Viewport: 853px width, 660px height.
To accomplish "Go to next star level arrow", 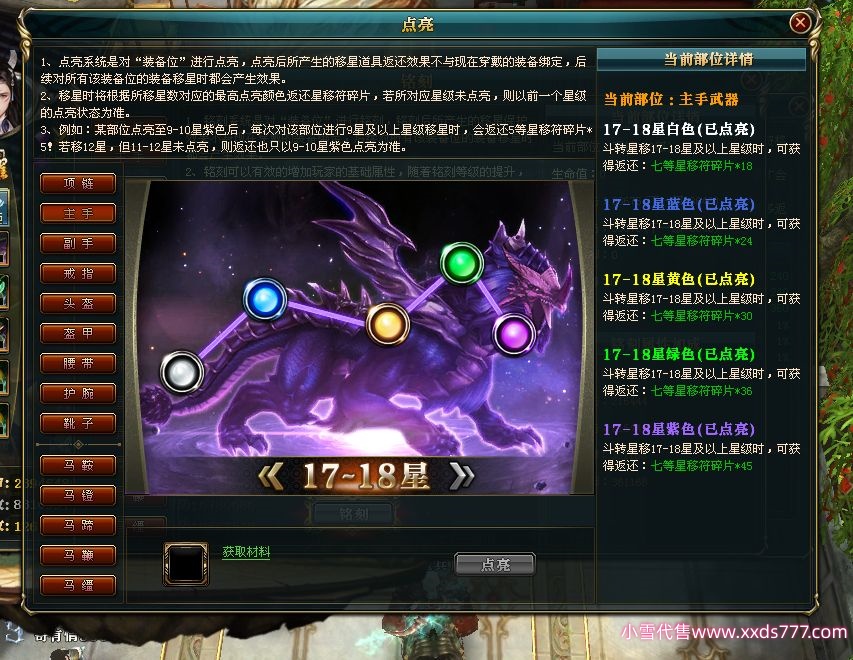I will point(462,476).
